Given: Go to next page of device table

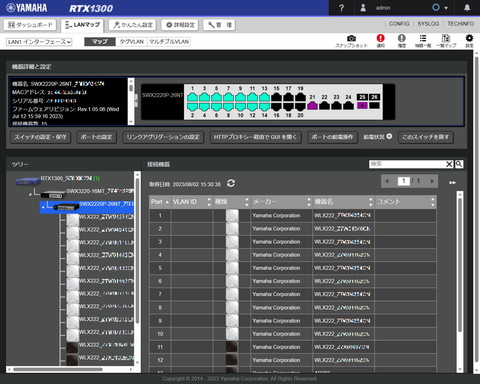Looking at the screenshot, I should [432, 181].
